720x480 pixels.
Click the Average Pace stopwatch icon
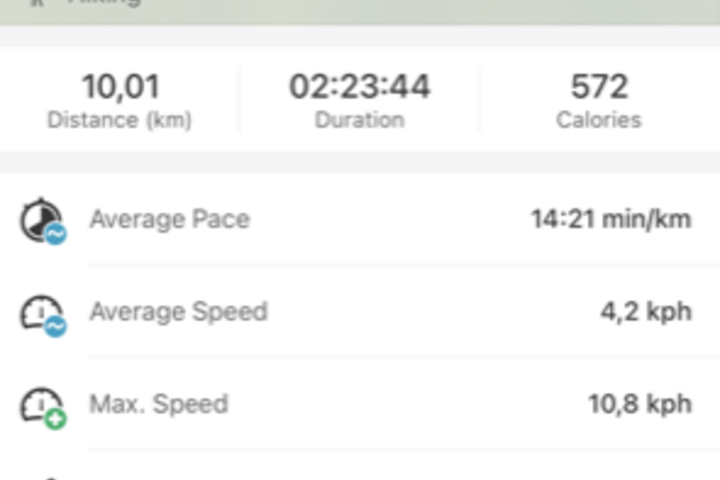(x=43, y=221)
